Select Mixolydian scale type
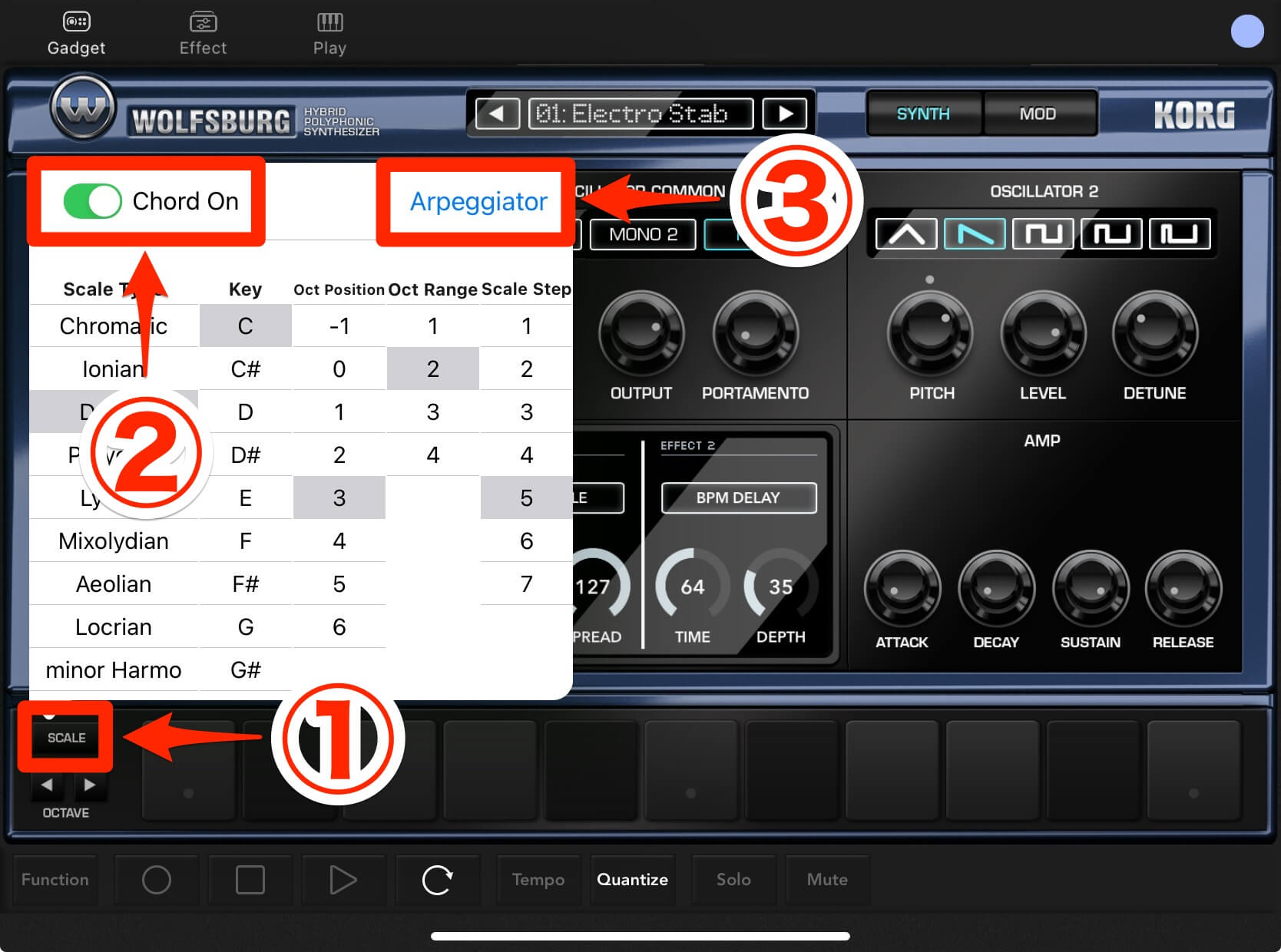Image resolution: width=1281 pixels, height=952 pixels. pyautogui.click(x=114, y=540)
